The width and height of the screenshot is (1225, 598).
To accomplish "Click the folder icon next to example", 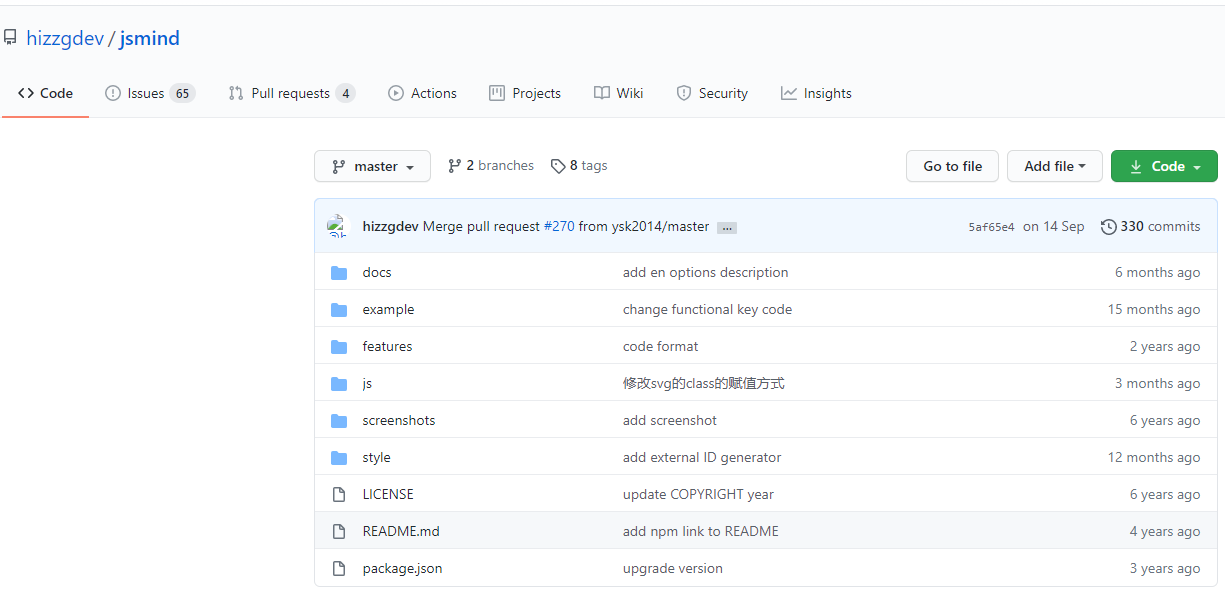I will 339,310.
